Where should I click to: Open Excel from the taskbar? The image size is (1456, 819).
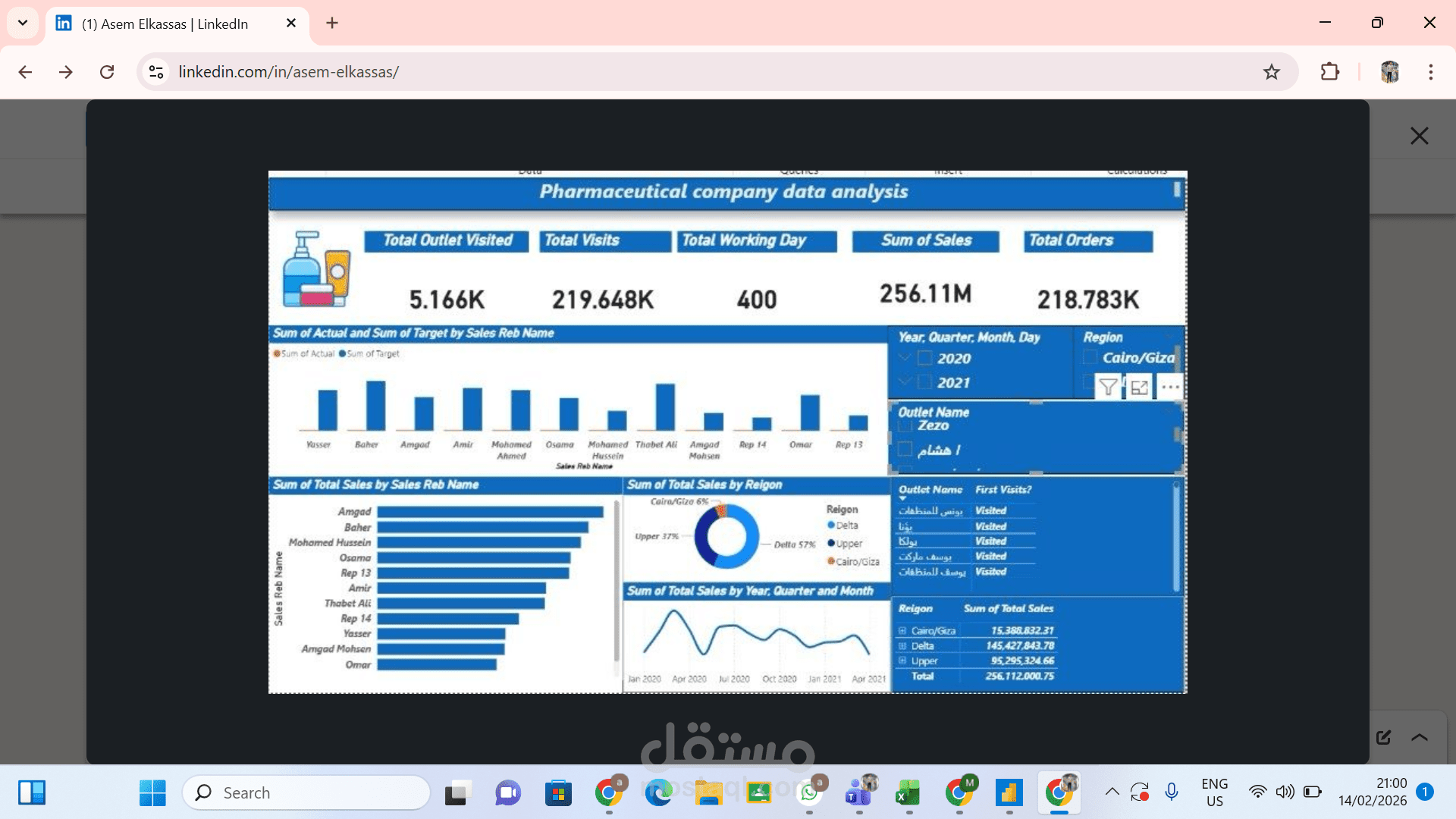click(x=908, y=793)
